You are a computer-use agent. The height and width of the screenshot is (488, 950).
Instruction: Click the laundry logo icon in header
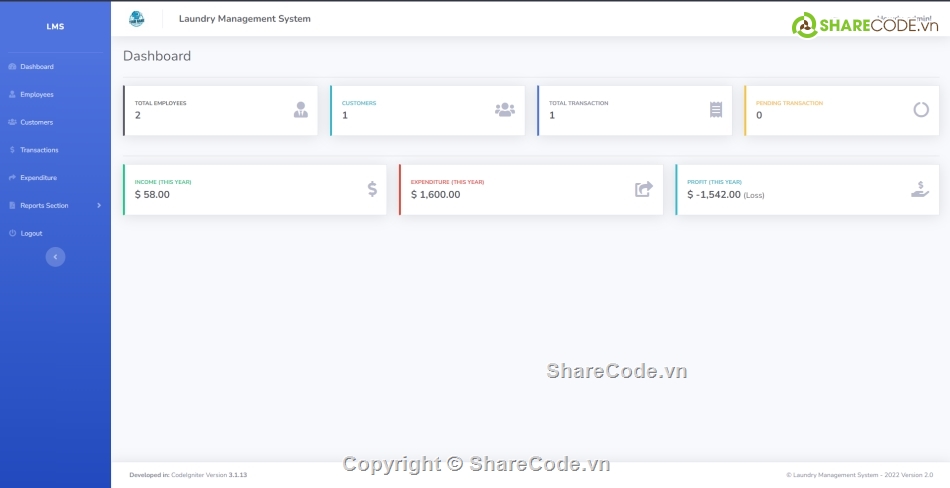[x=136, y=19]
